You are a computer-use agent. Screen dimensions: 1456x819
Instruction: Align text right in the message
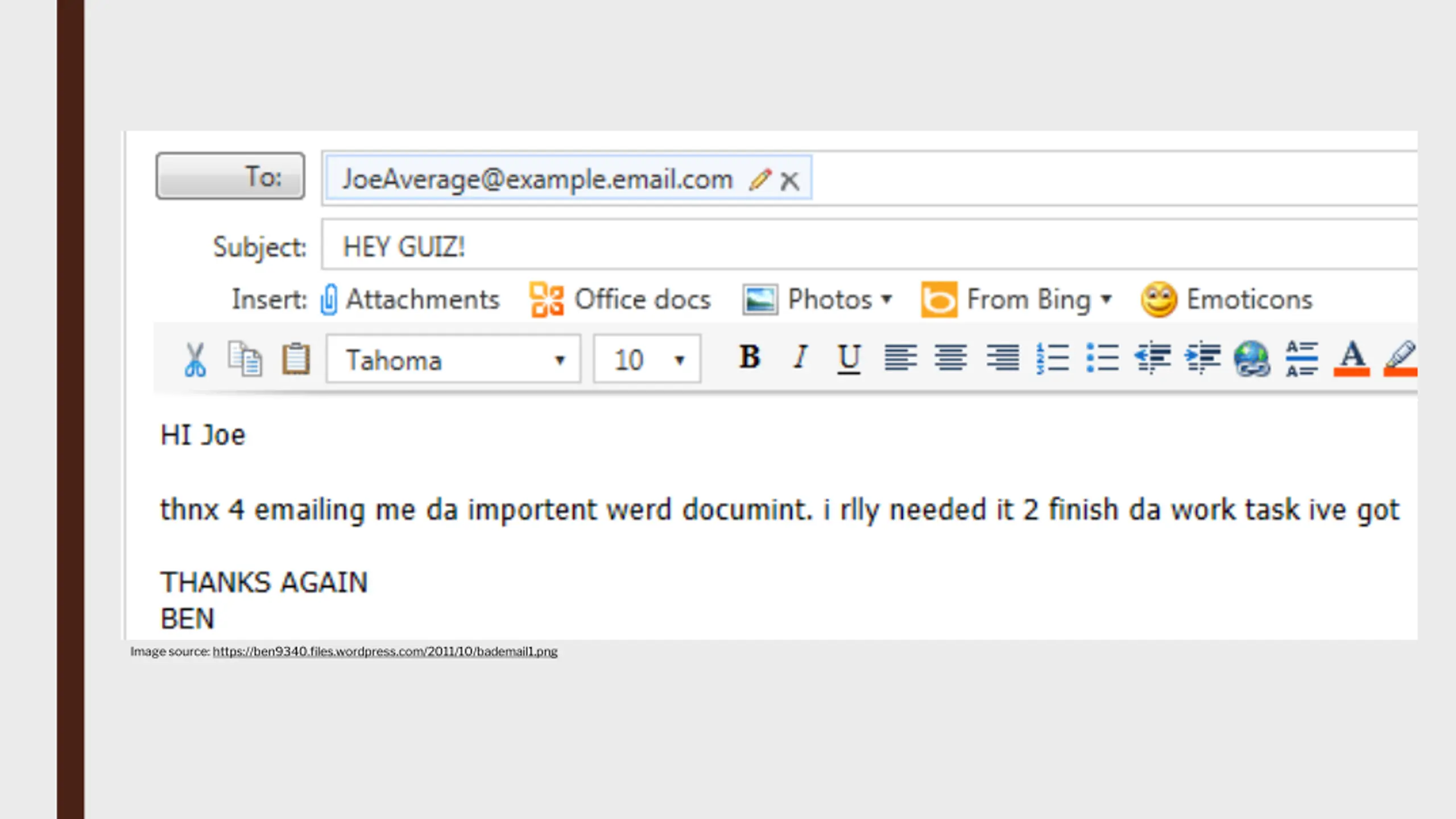[1002, 358]
